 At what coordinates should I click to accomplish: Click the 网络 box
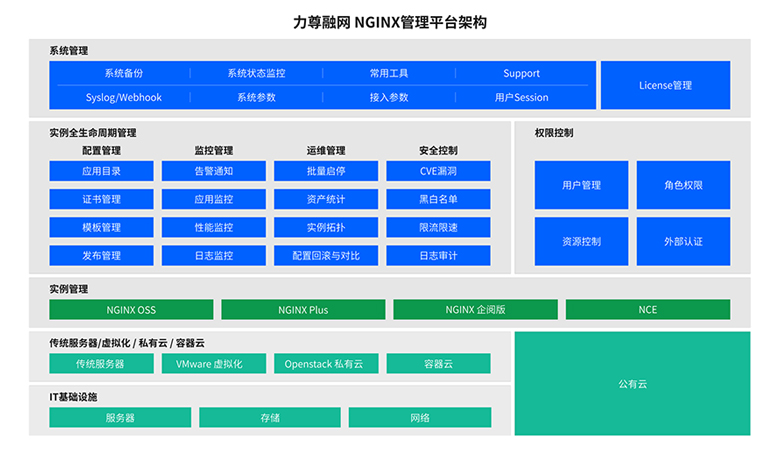[x=420, y=417]
